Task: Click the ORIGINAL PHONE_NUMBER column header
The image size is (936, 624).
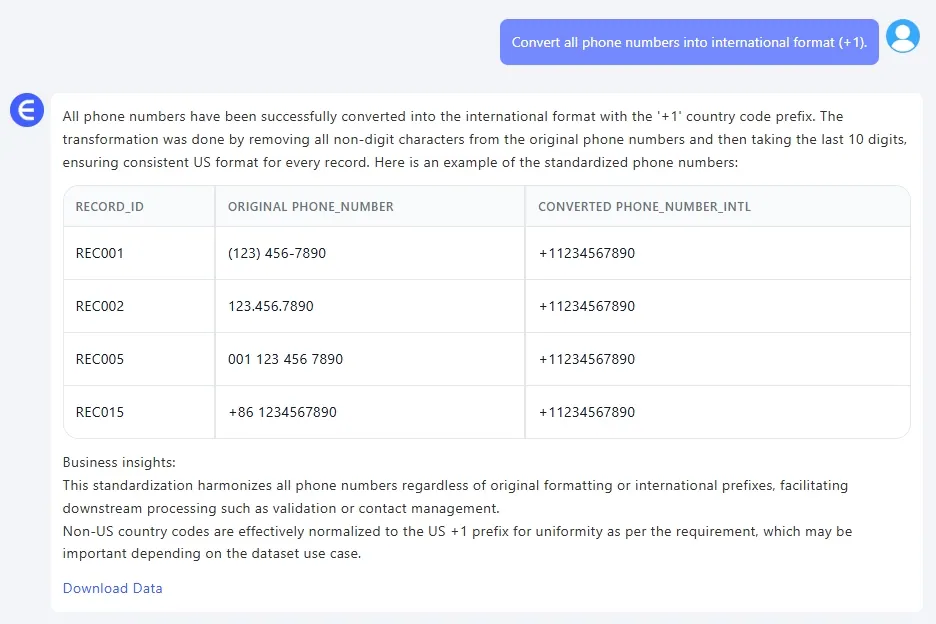Action: click(x=311, y=207)
